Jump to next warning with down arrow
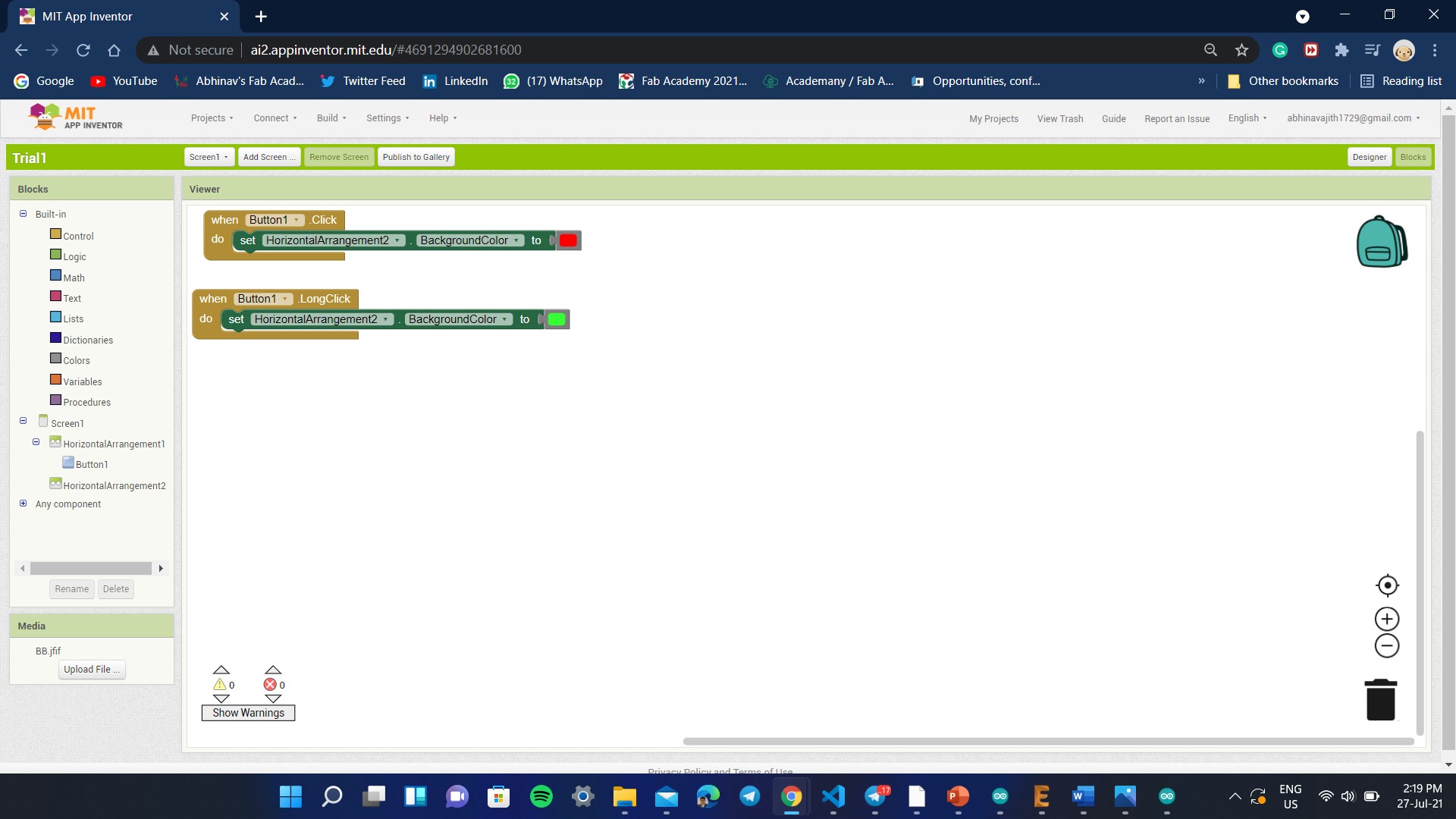The width and height of the screenshot is (1456, 819). 221,698
